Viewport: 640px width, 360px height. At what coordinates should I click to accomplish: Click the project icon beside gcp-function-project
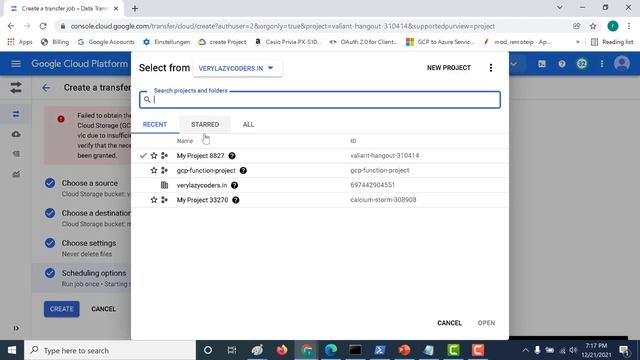[x=164, y=170]
